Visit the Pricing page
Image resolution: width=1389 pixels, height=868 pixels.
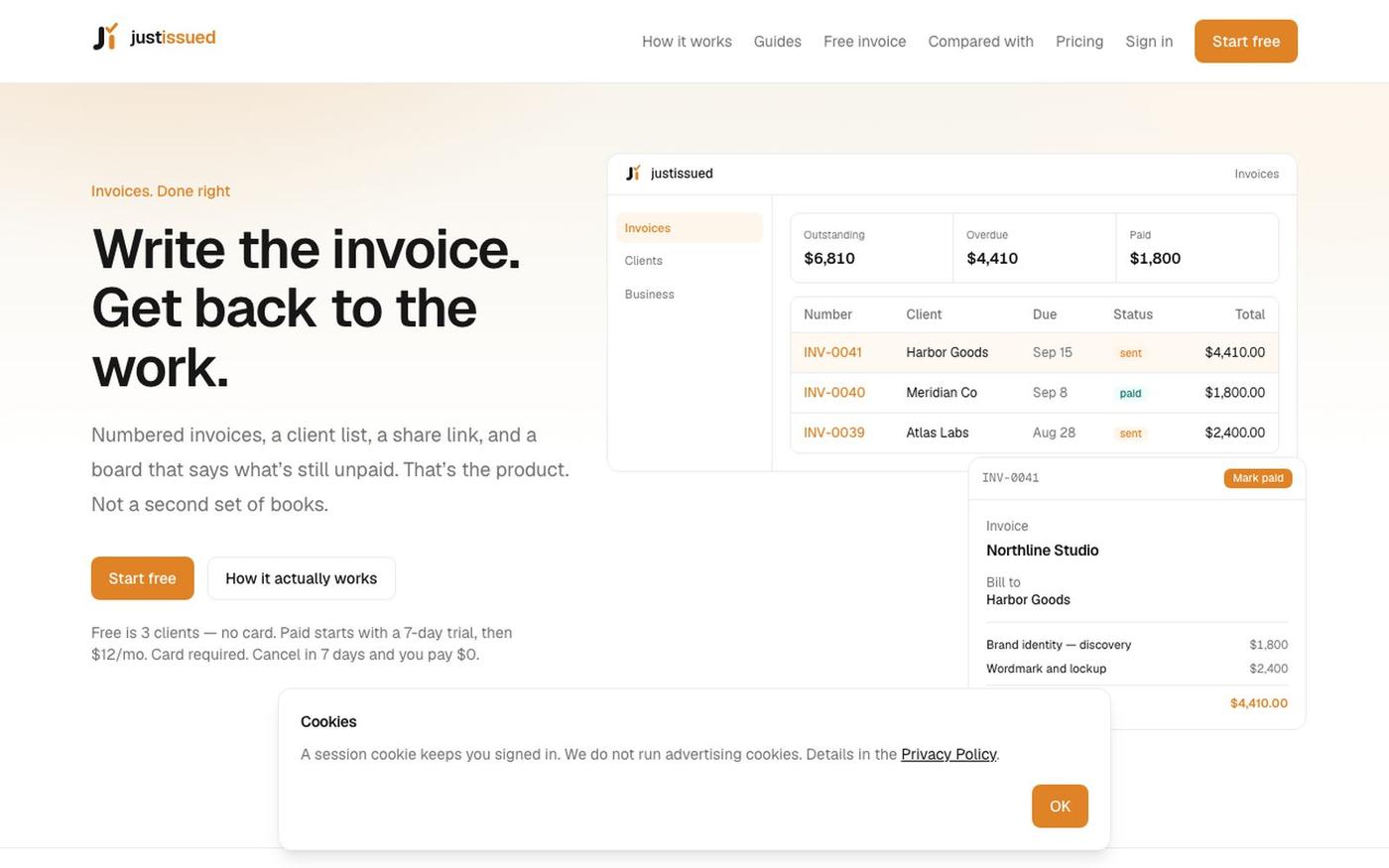coord(1079,42)
